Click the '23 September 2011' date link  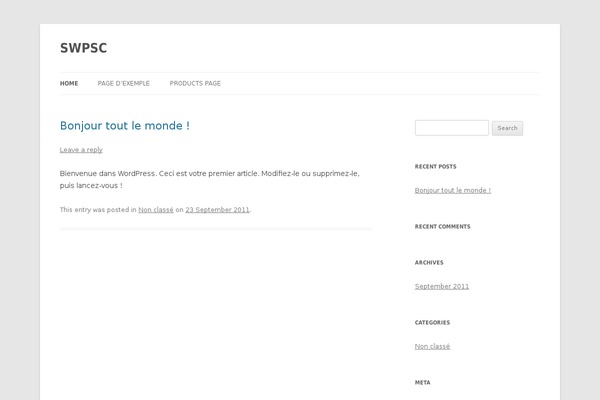[x=217, y=210]
